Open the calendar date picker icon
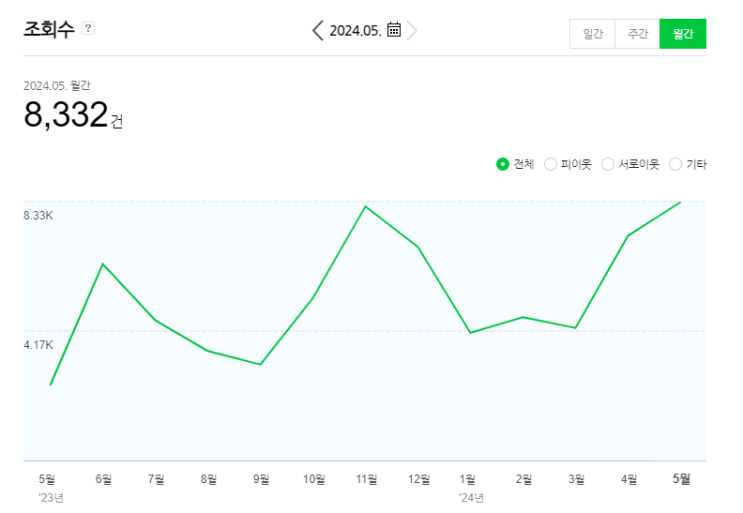 point(394,29)
